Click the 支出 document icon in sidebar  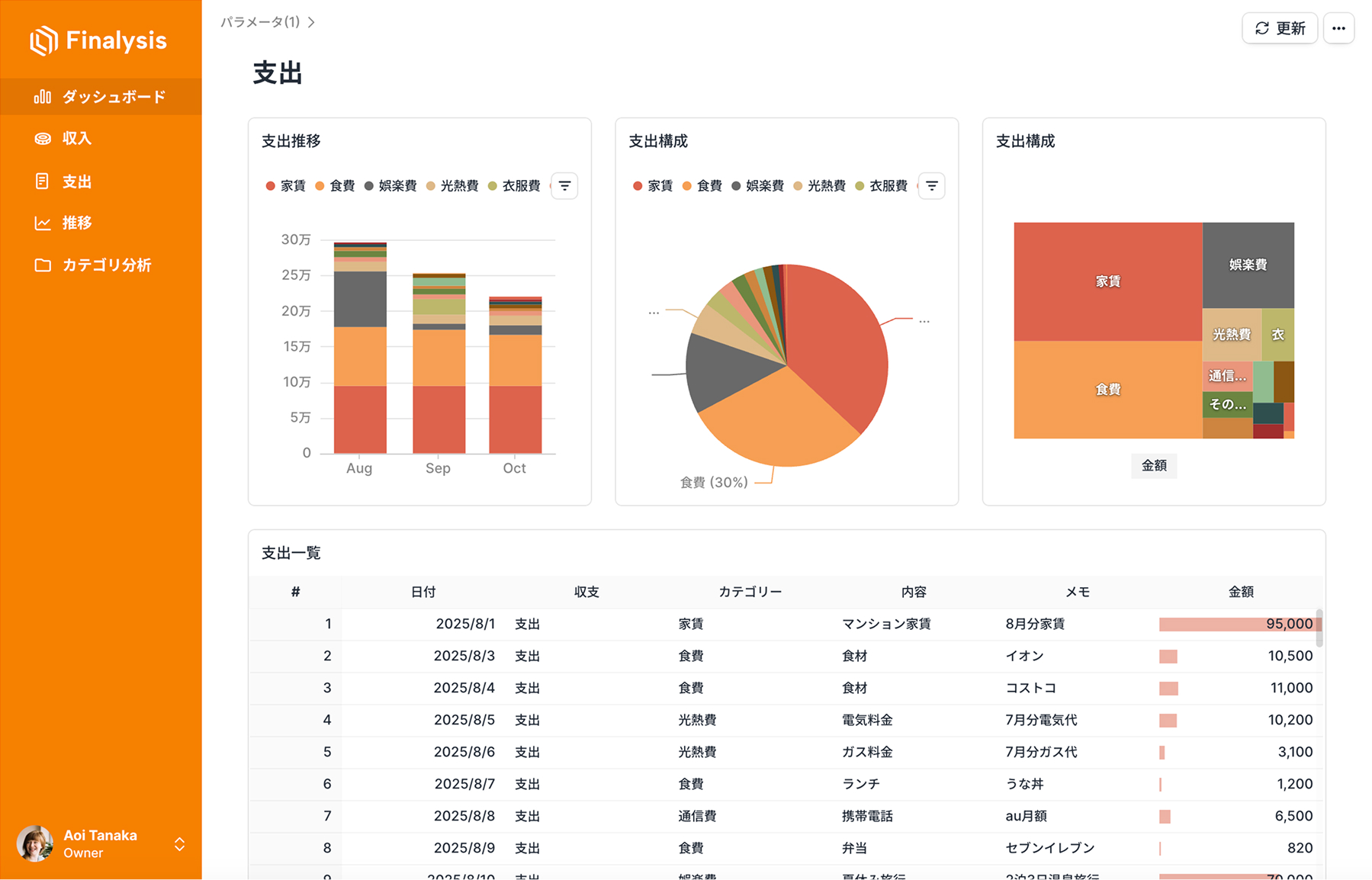click(43, 181)
